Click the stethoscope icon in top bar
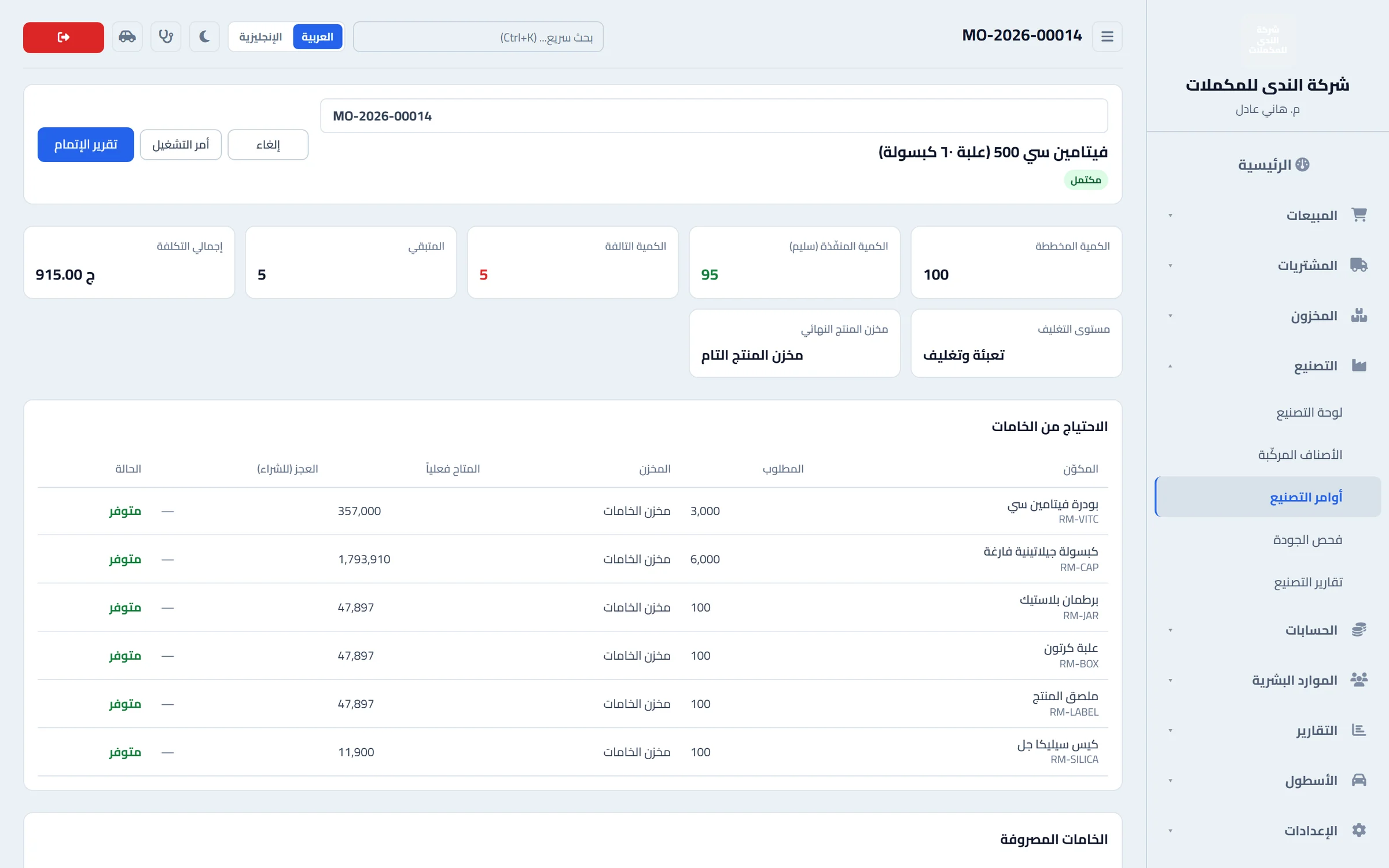Viewport: 1389px width, 868px height. [166, 37]
